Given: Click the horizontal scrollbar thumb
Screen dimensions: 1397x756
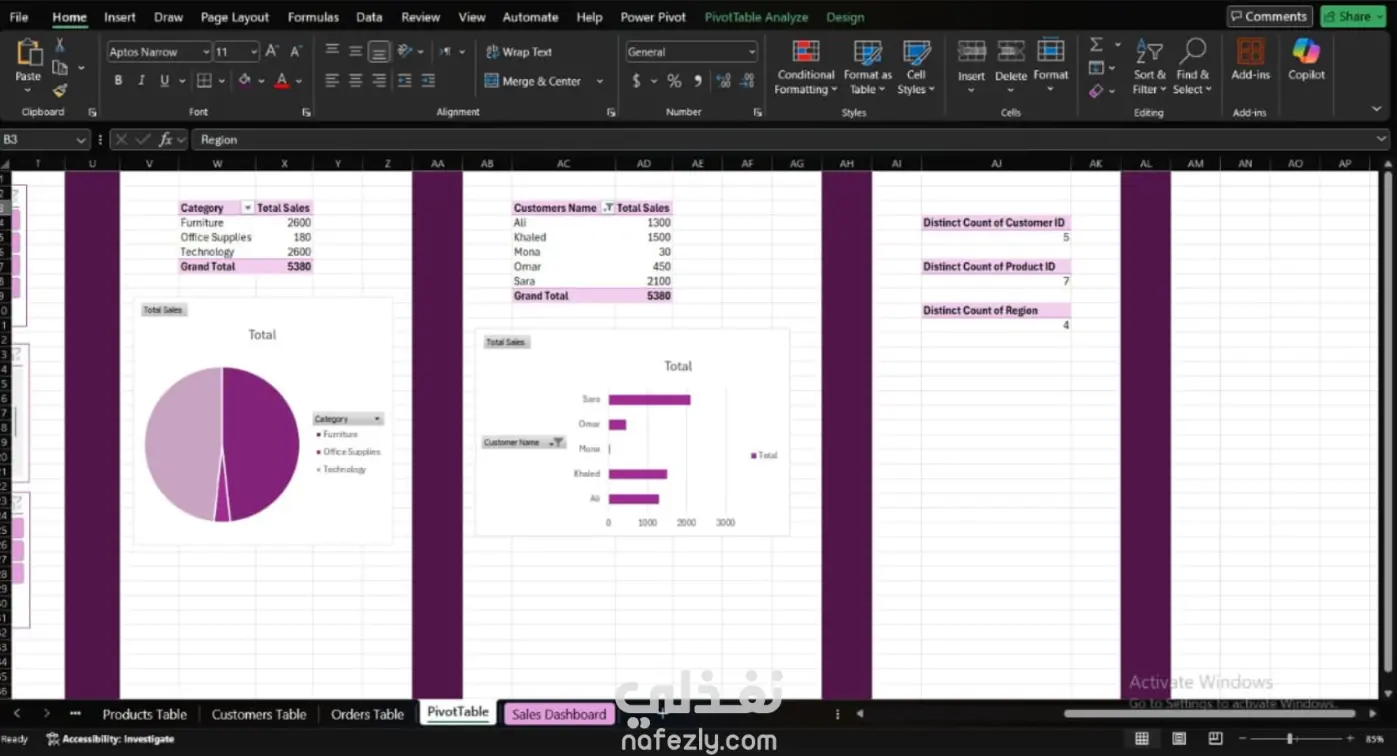Looking at the screenshot, I should tap(1209, 714).
